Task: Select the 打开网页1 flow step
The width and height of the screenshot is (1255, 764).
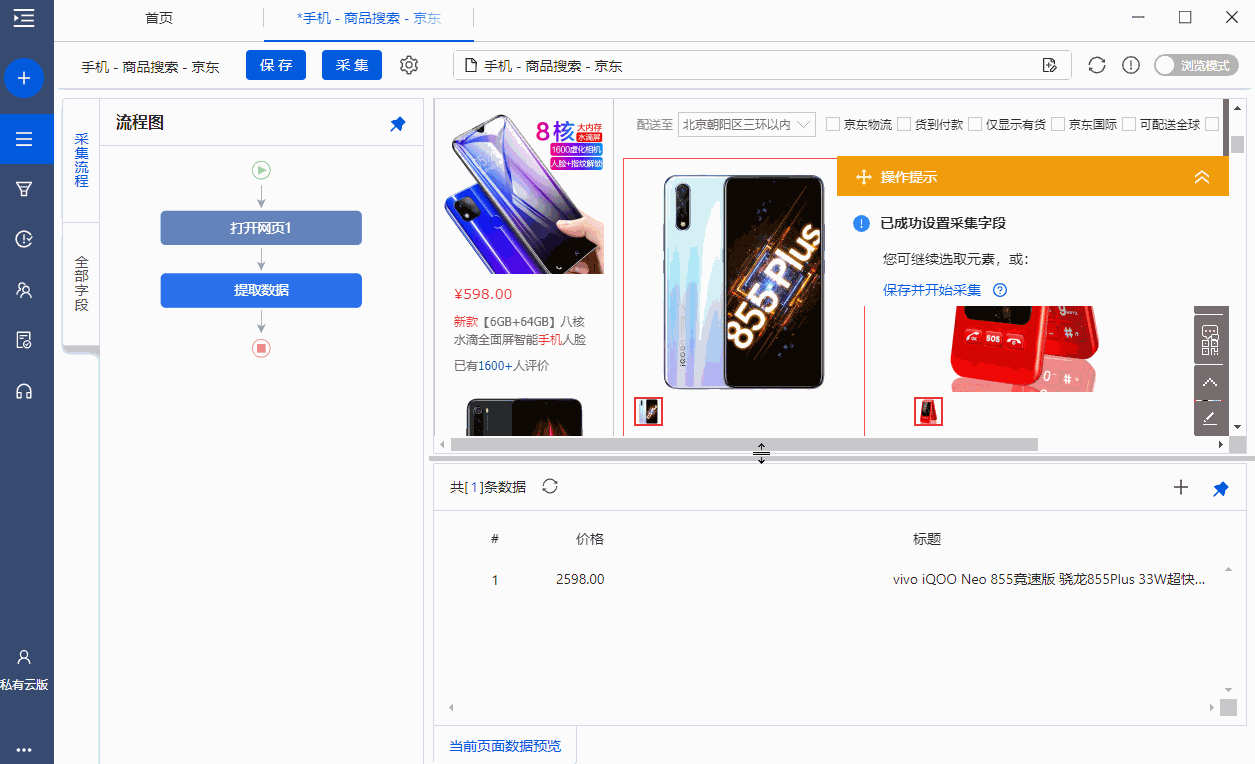Action: pos(261,228)
